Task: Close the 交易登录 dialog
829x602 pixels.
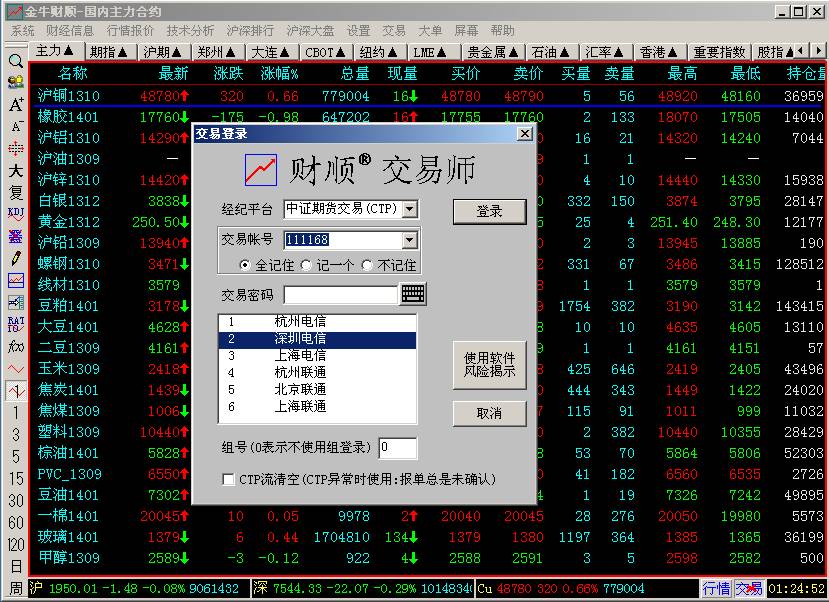Action: click(x=524, y=134)
